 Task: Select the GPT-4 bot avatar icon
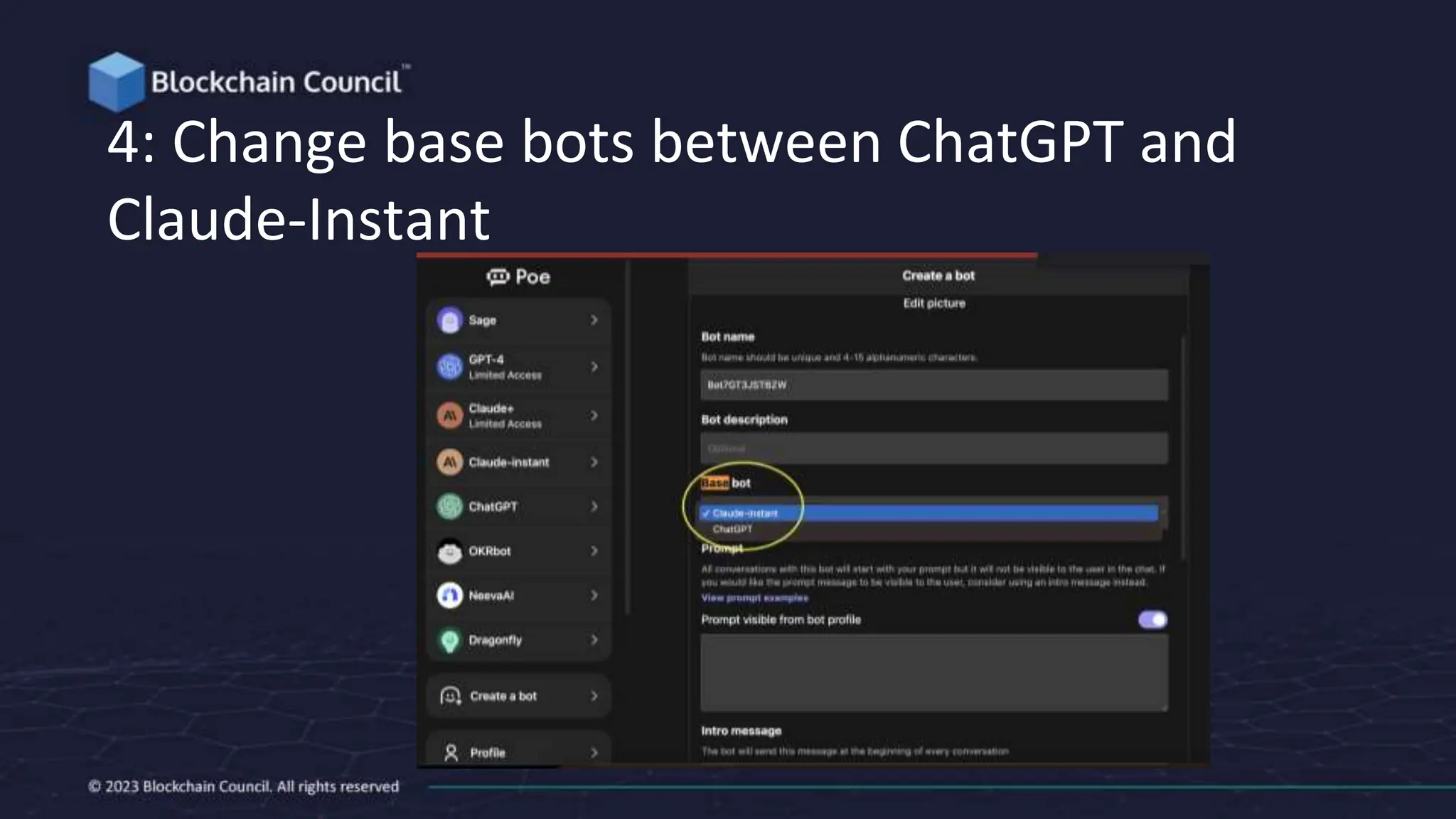449,367
